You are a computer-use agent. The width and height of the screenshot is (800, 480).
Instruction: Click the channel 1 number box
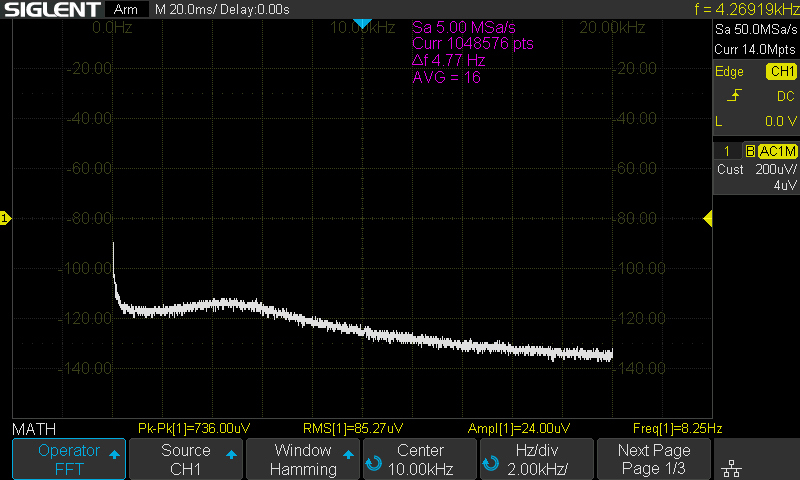pyautogui.click(x=727, y=151)
